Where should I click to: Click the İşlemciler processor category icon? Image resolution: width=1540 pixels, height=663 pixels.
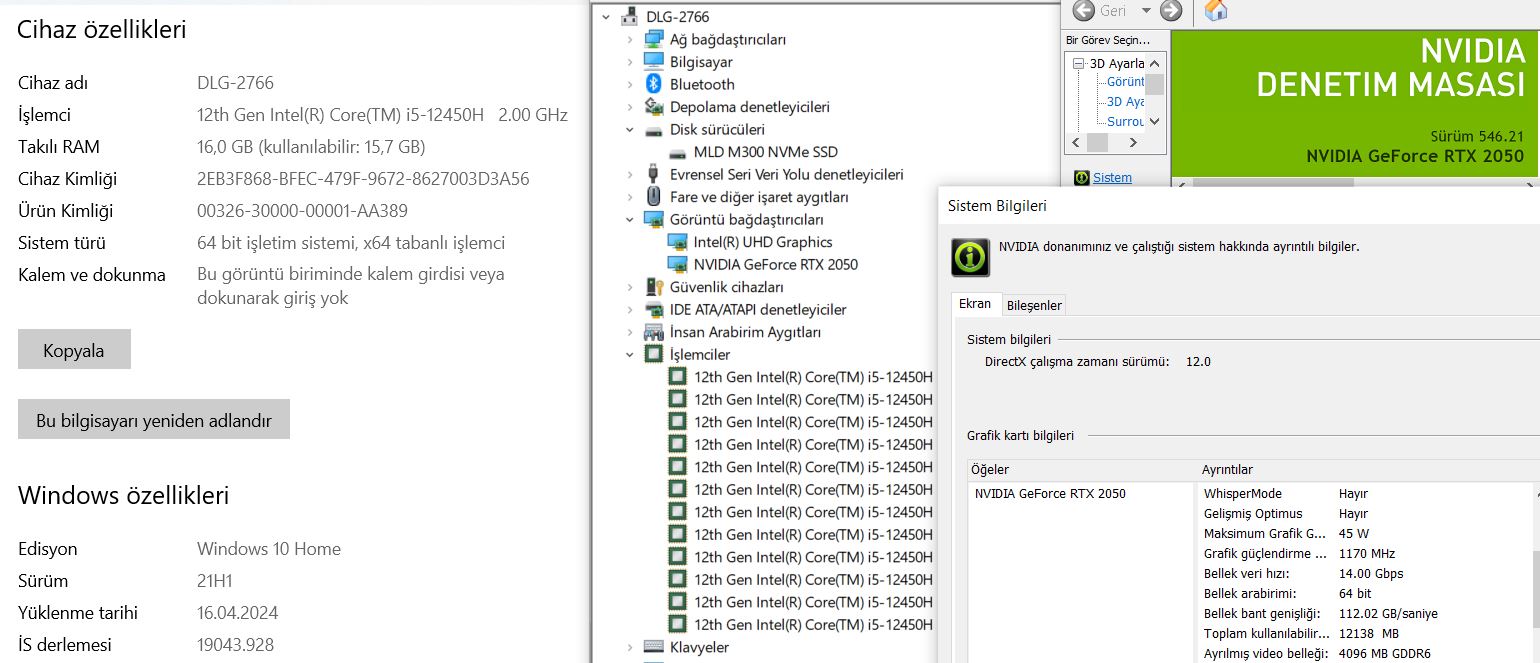[x=654, y=354]
